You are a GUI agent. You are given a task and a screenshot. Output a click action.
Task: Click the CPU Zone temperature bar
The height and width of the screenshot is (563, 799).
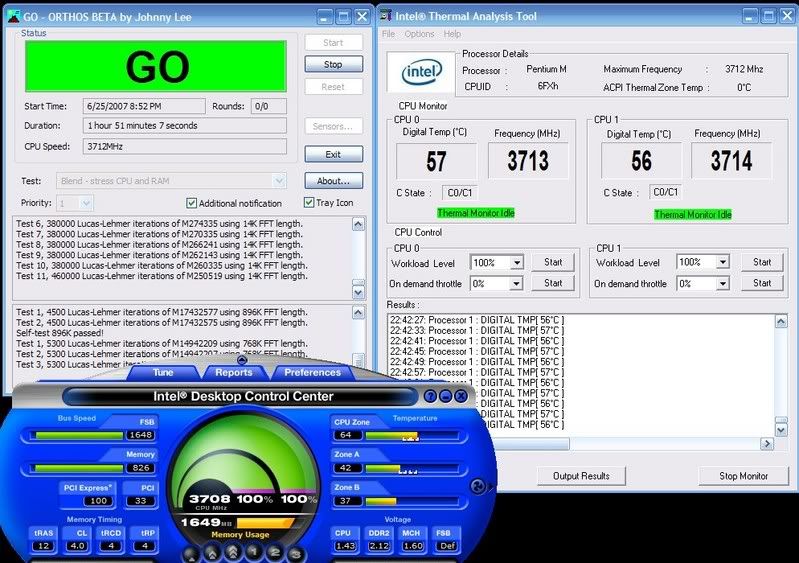(x=412, y=436)
